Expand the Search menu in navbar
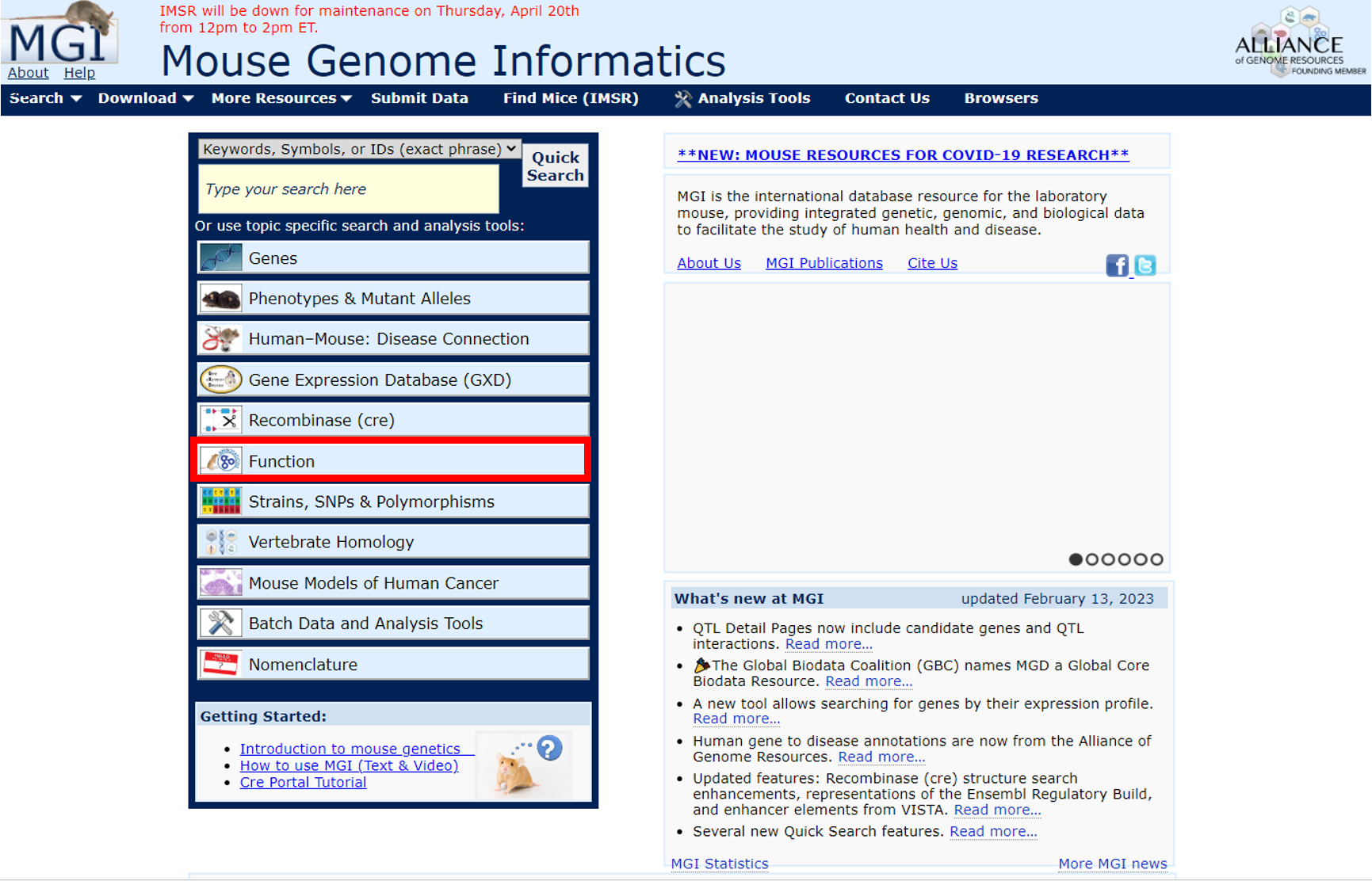The height and width of the screenshot is (881, 1372). point(45,98)
